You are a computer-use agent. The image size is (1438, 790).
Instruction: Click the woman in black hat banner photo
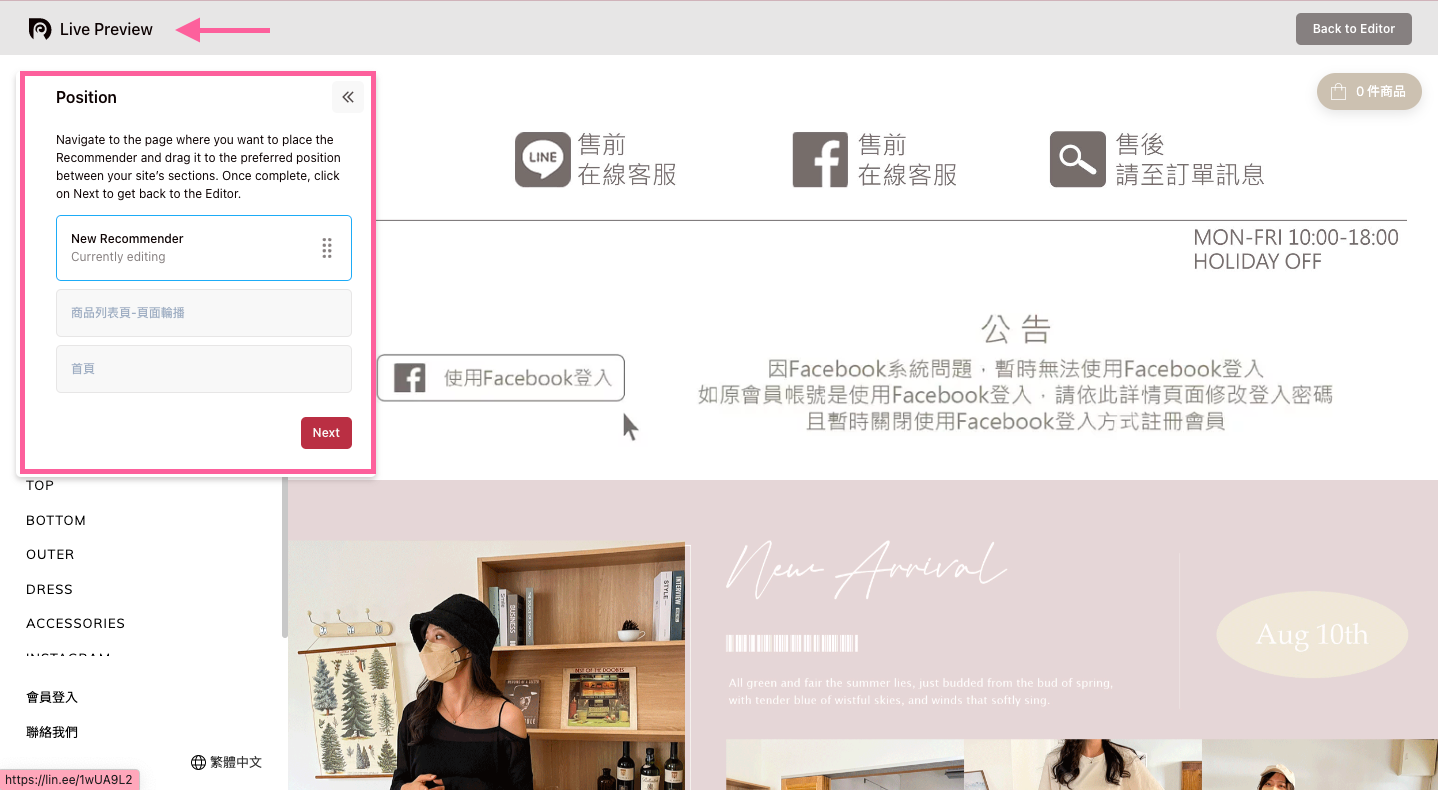pos(489,666)
